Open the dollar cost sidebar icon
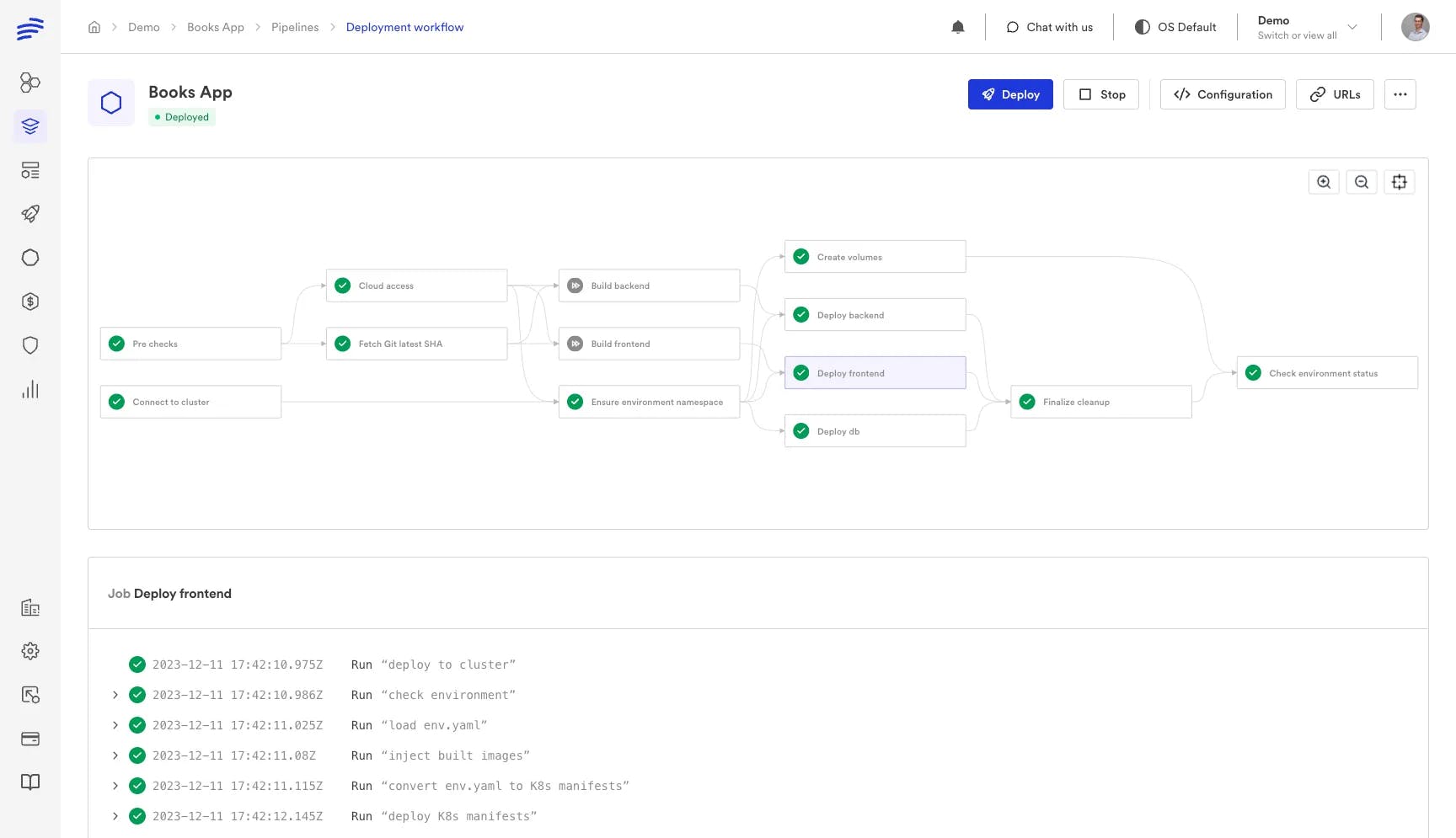 click(x=30, y=302)
